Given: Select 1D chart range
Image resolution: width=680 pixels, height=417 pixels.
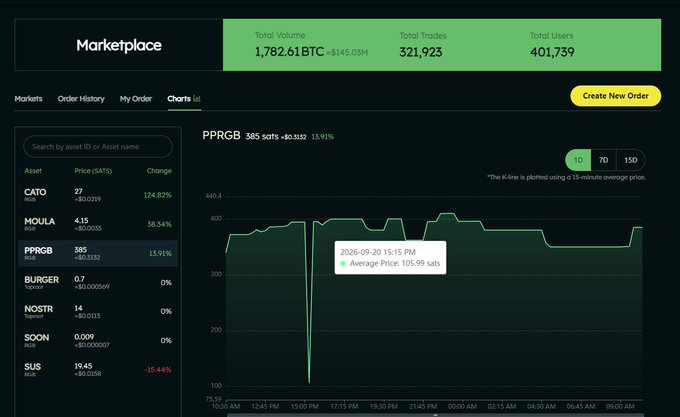Looking at the screenshot, I should click(x=578, y=160).
